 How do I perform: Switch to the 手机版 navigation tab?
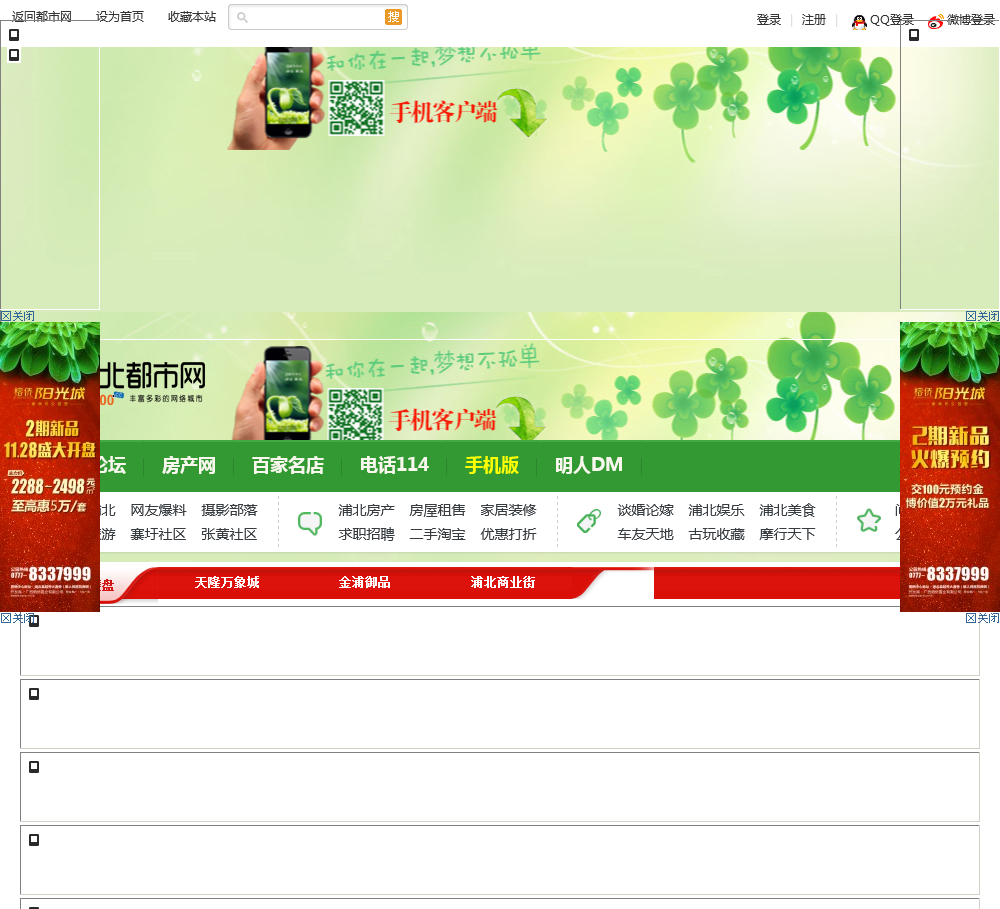(x=492, y=465)
